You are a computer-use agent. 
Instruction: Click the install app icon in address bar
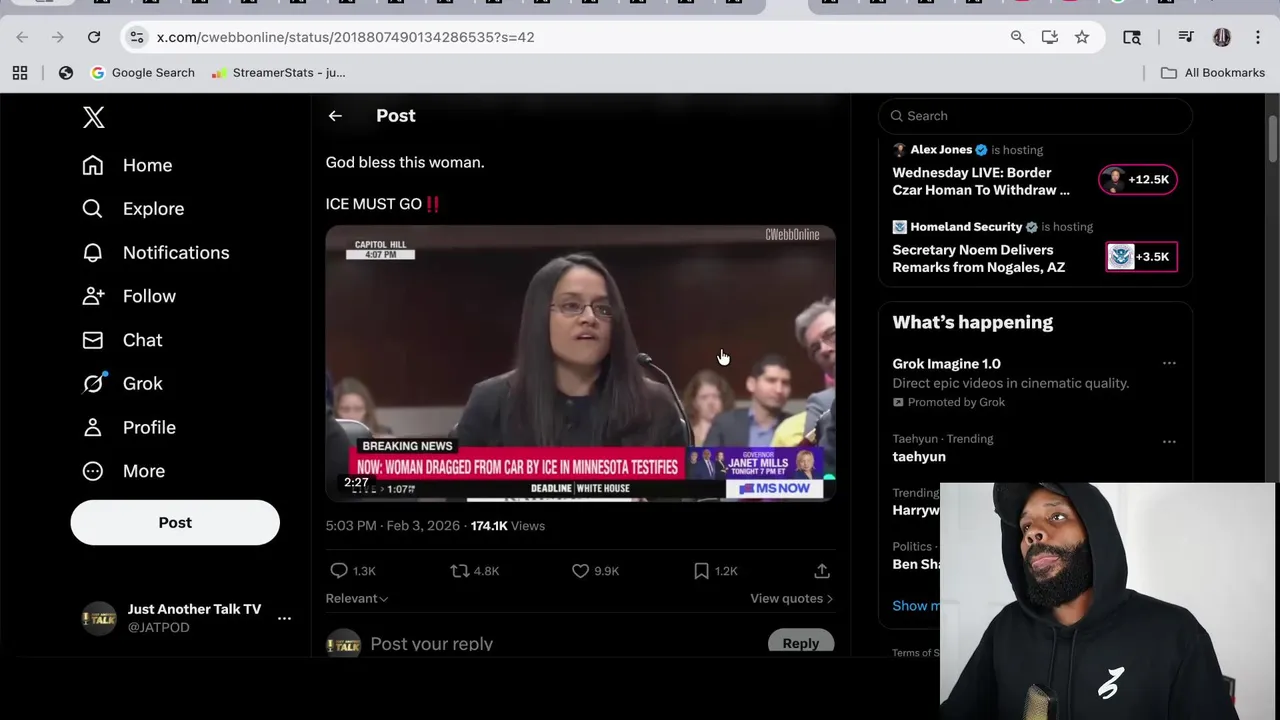tap(1049, 37)
